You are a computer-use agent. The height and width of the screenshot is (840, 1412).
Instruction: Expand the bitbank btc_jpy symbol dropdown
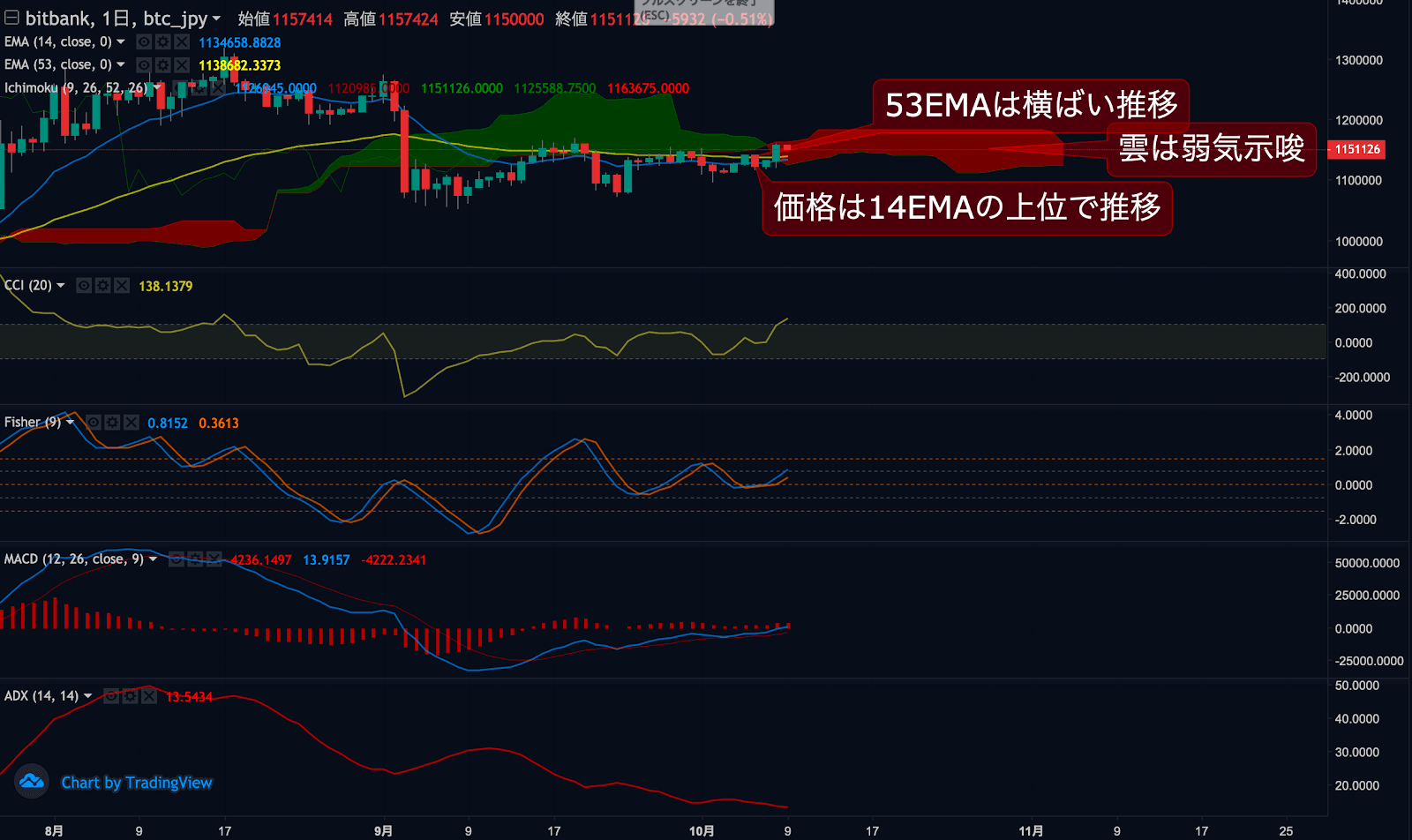click(x=216, y=19)
